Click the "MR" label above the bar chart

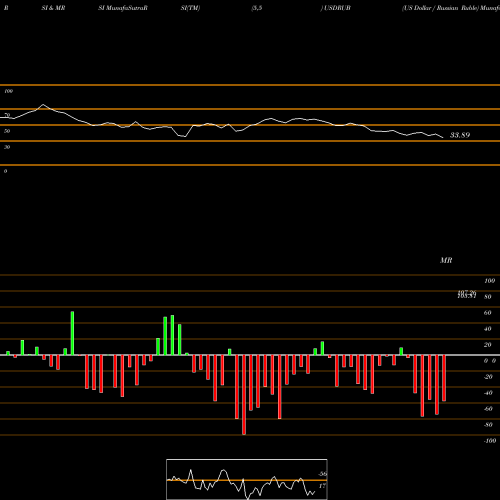[x=446, y=260]
